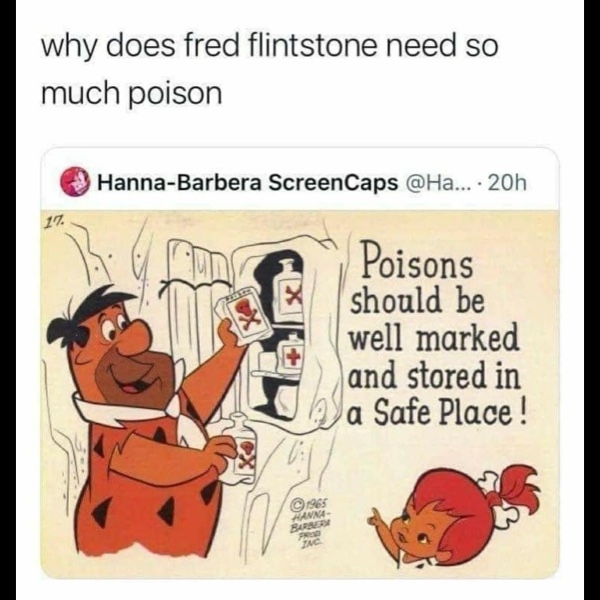Click the 'well marked' caption line

point(434,338)
